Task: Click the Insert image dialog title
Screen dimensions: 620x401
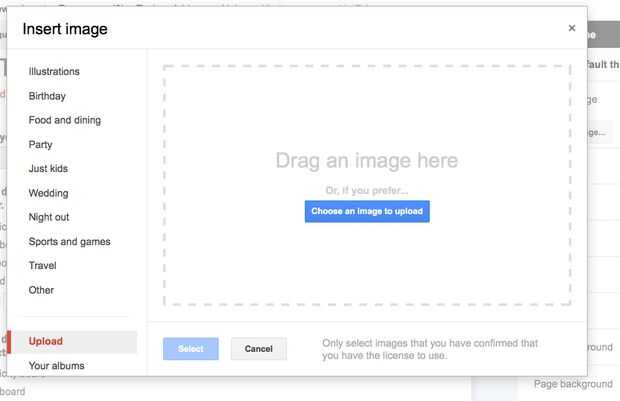Action: [x=65, y=30]
